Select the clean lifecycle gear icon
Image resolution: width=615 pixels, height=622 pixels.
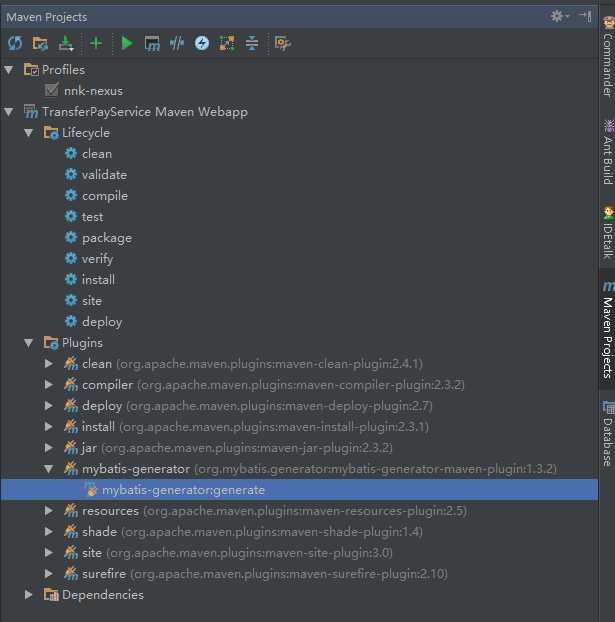pyautogui.click(x=71, y=154)
